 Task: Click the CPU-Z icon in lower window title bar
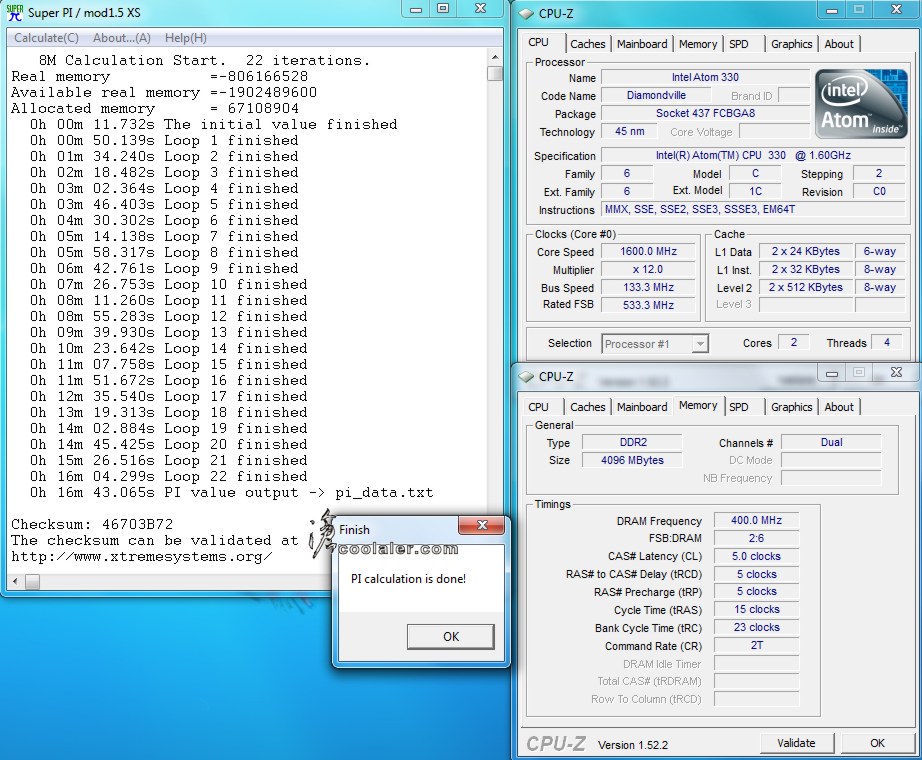(526, 376)
